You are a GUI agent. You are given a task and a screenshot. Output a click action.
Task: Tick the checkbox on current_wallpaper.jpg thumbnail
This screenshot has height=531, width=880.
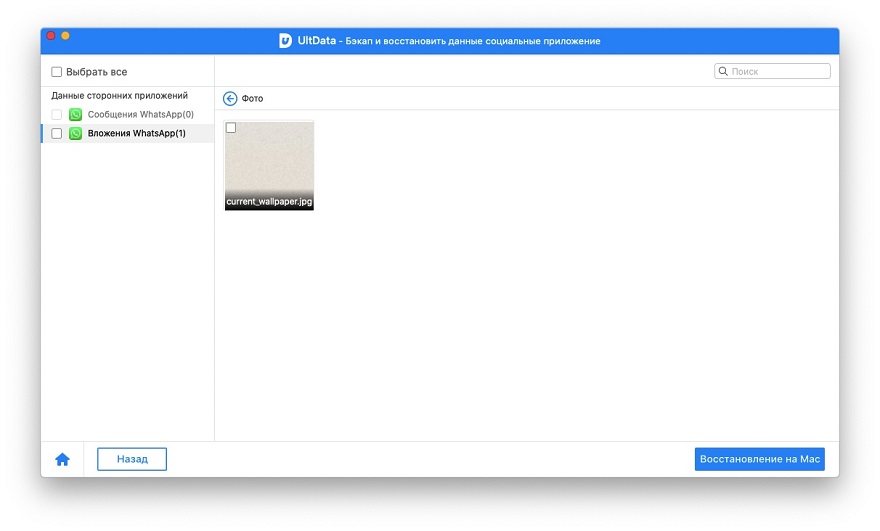point(231,128)
